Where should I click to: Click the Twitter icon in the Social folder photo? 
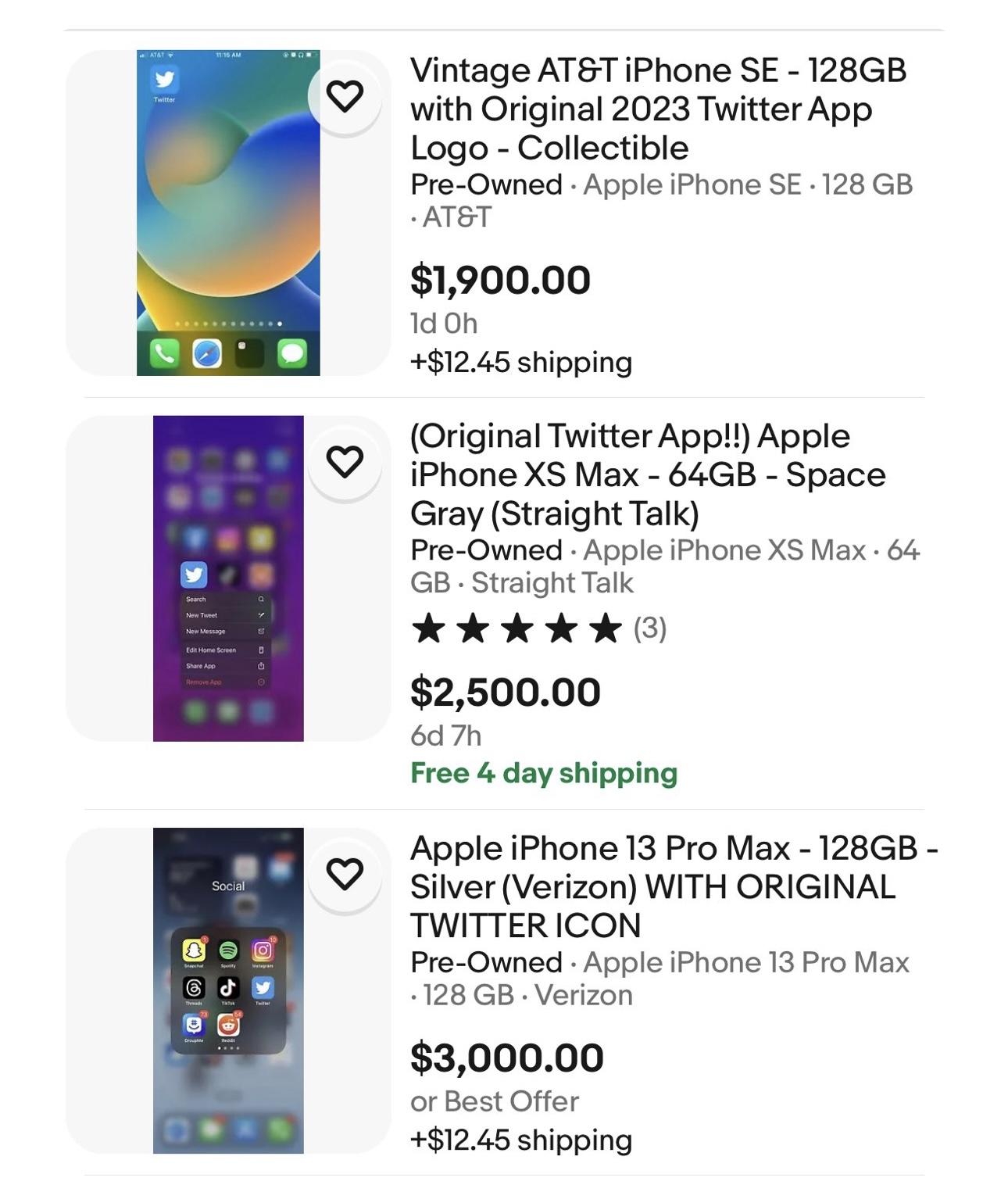[x=263, y=988]
